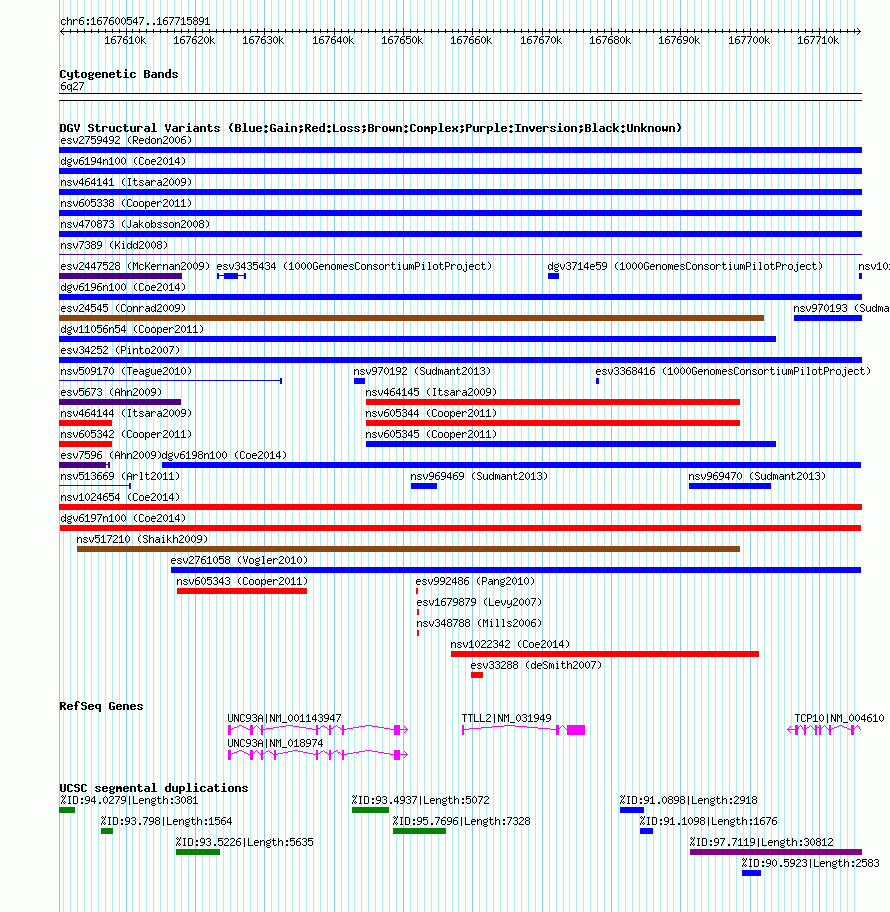Screen dimensions: 890x912
Task: Click the left arrow end of ruler
Action: tap(62, 31)
